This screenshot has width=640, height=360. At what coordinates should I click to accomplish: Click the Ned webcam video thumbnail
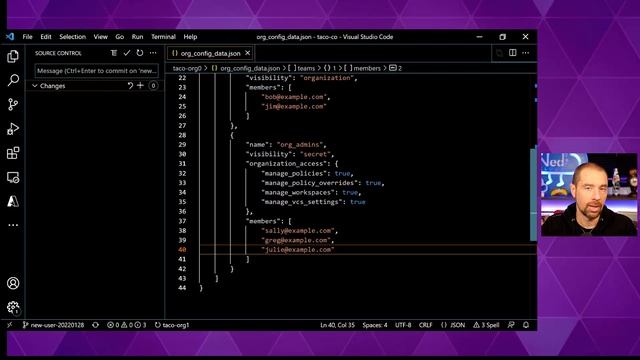click(589, 194)
